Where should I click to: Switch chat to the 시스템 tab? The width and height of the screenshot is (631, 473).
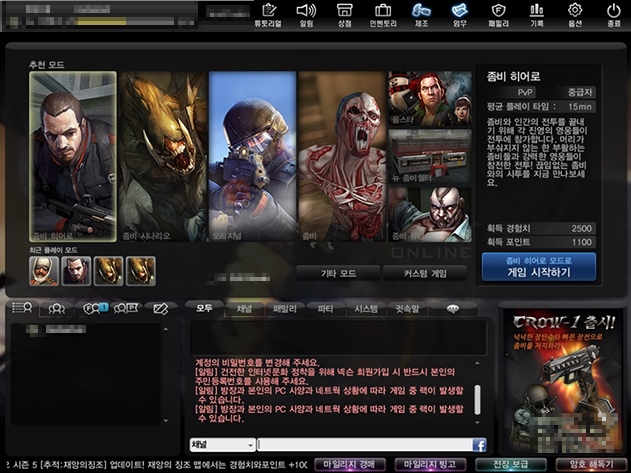point(366,309)
